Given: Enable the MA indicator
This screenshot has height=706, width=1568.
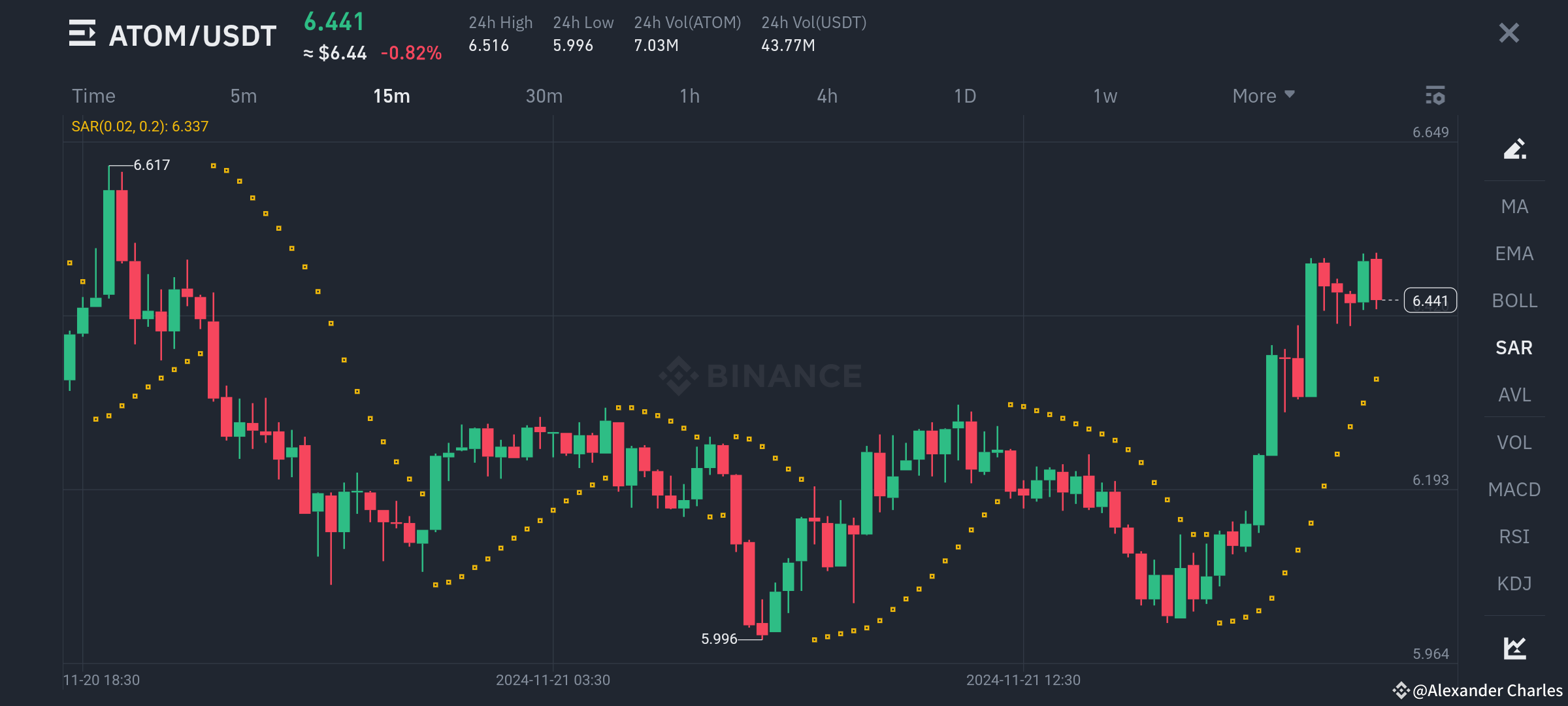Looking at the screenshot, I should [x=1514, y=206].
